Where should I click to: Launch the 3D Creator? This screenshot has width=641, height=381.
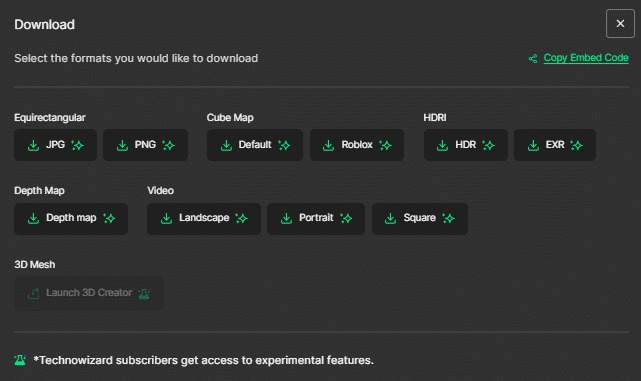pos(89,294)
